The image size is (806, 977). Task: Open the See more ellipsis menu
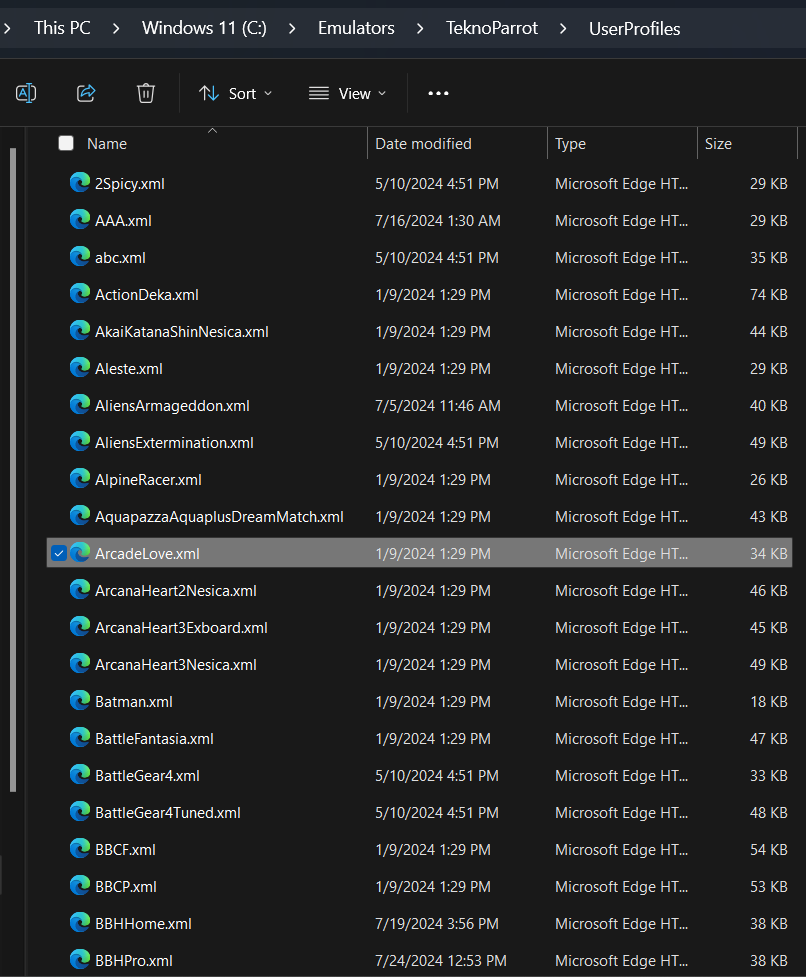[x=438, y=93]
